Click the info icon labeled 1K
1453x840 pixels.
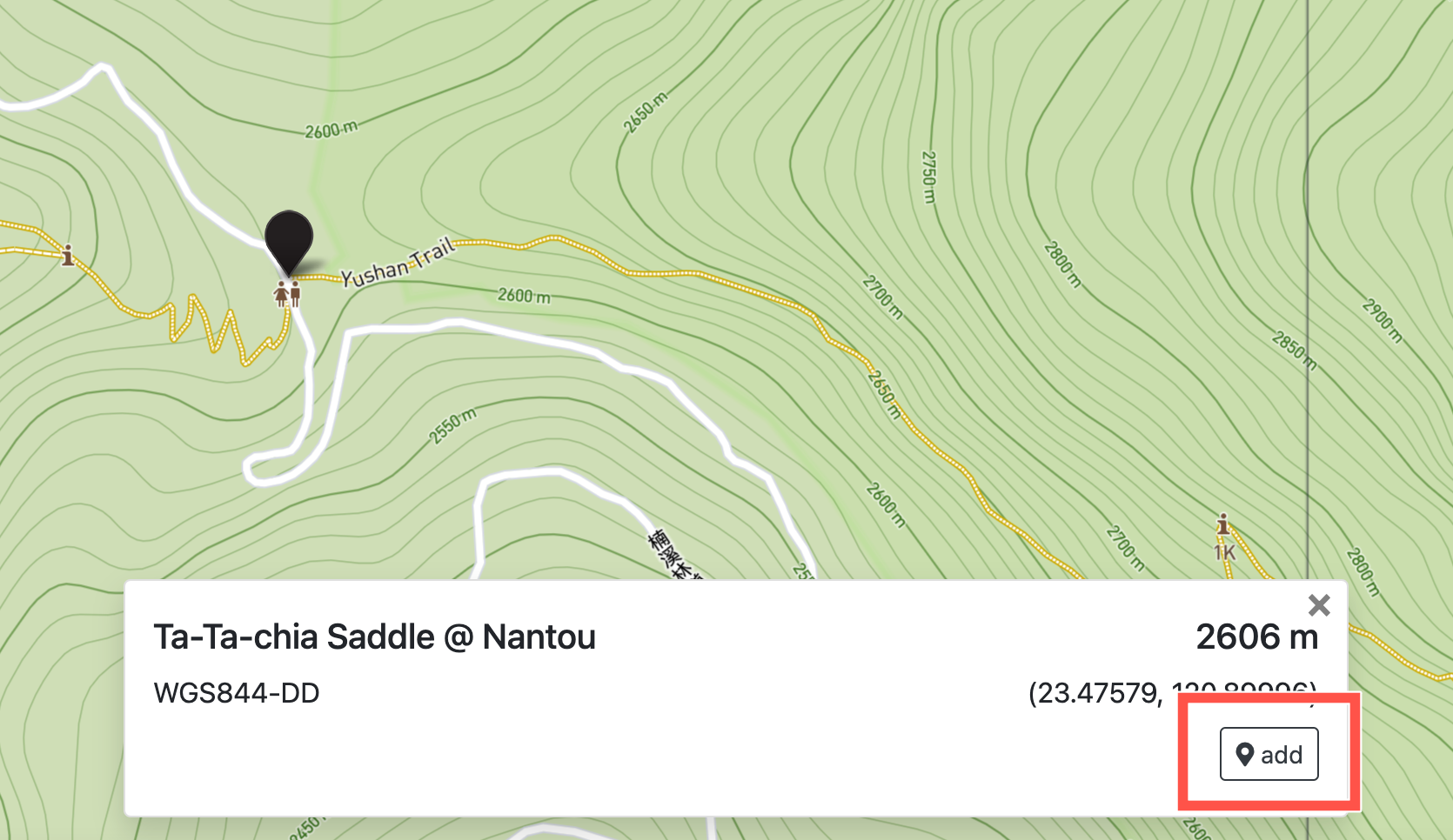pos(1222,524)
